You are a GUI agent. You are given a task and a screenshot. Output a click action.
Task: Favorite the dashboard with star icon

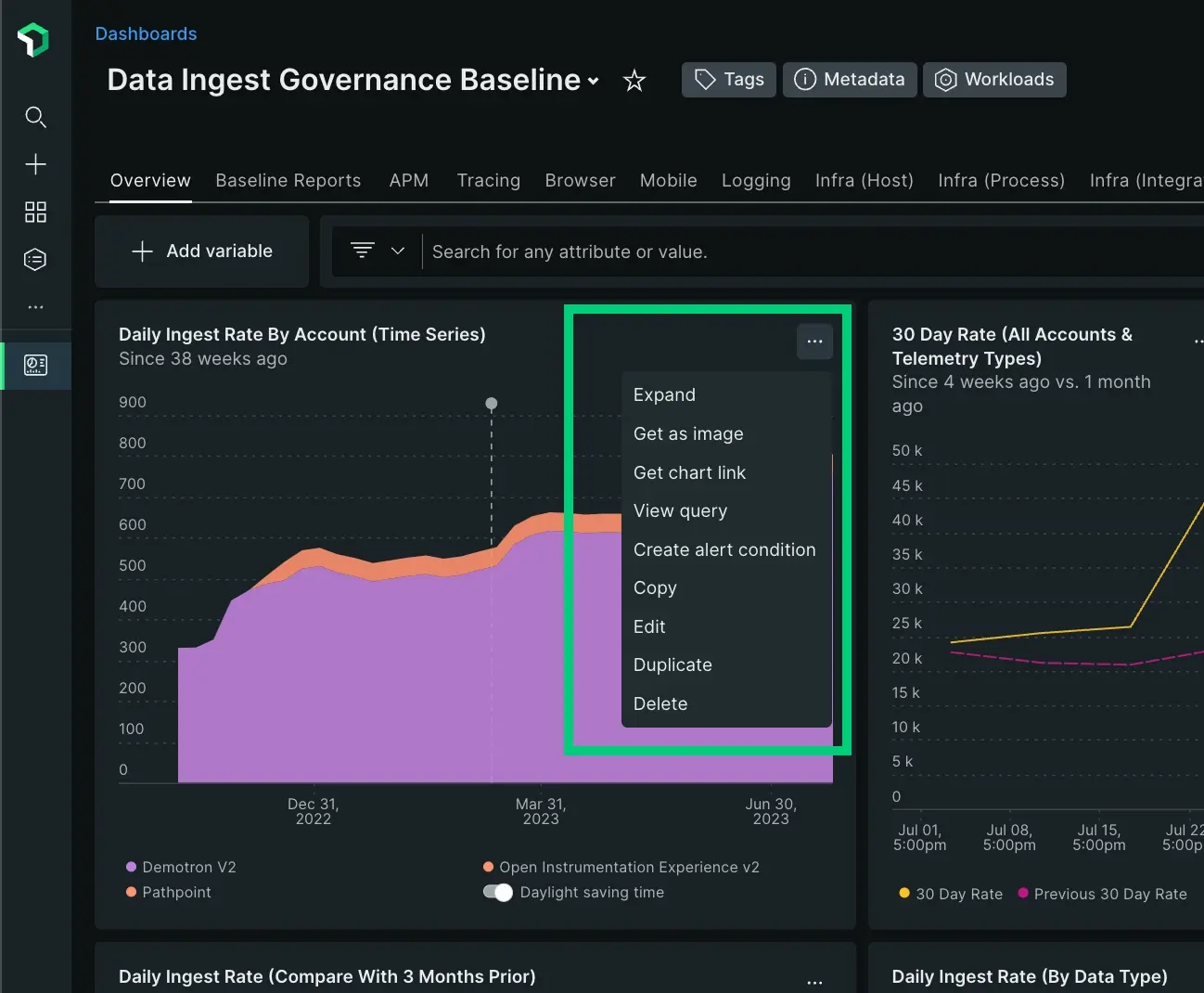pyautogui.click(x=634, y=81)
